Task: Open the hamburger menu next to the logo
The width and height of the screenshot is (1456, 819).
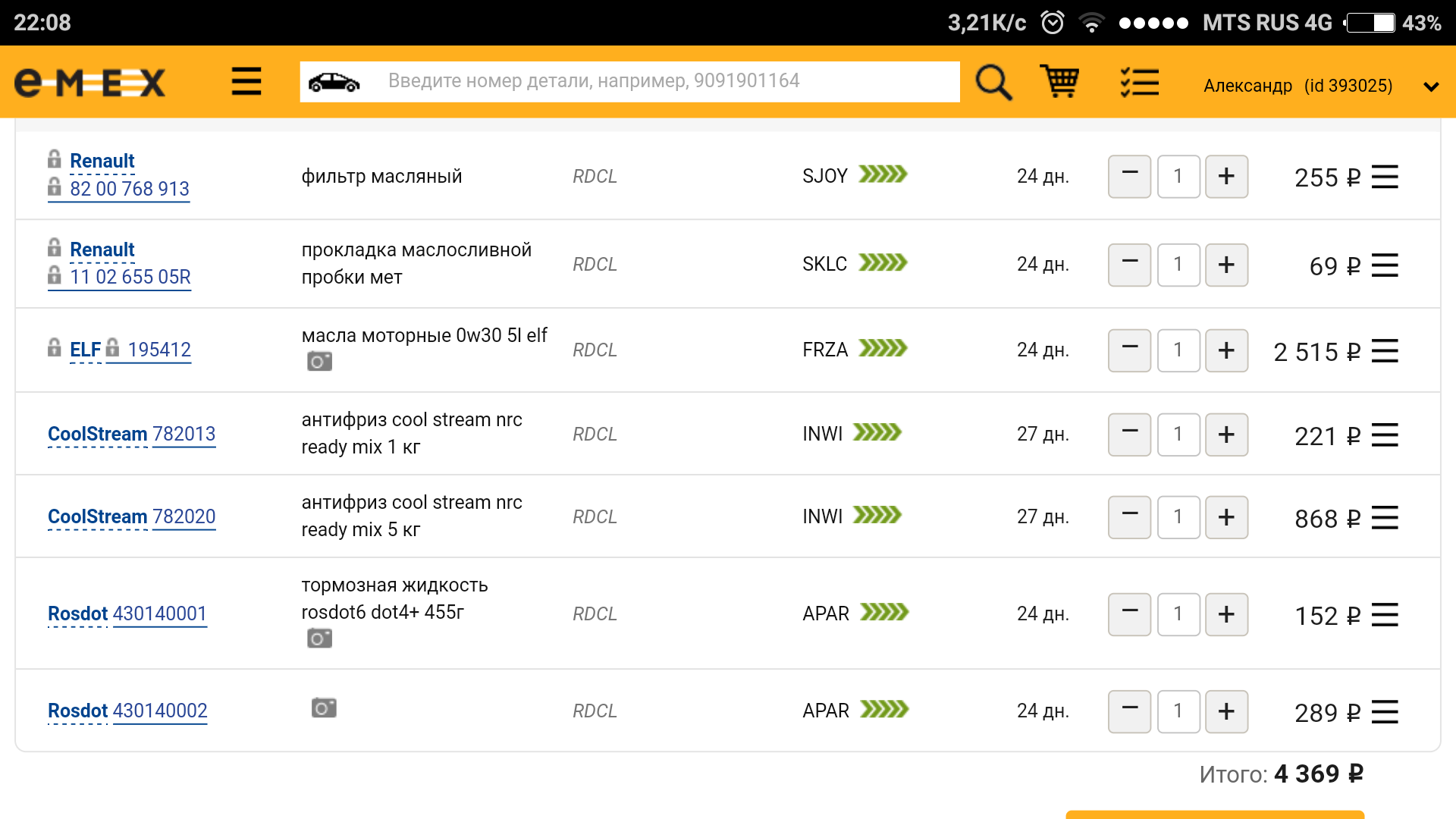Action: (x=246, y=81)
